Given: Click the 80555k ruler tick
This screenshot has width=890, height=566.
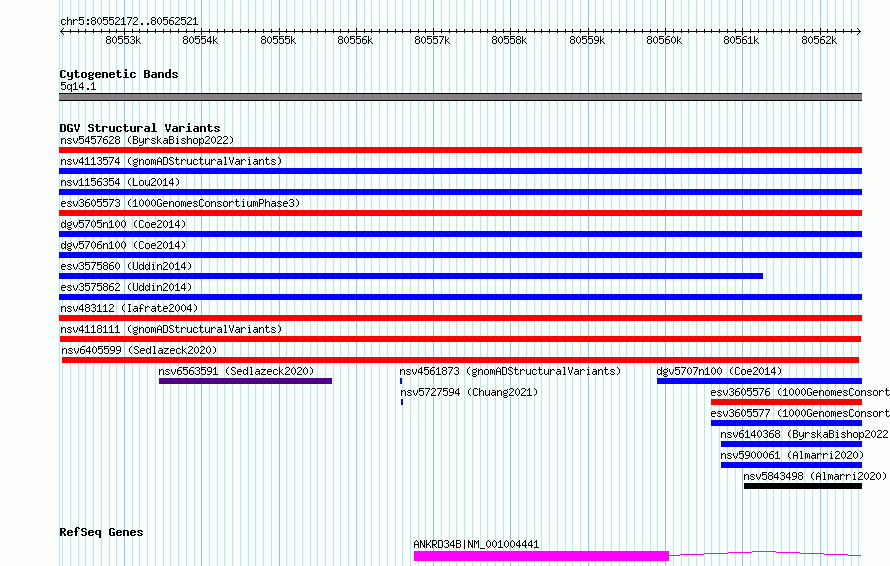Looking at the screenshot, I should (278, 40).
